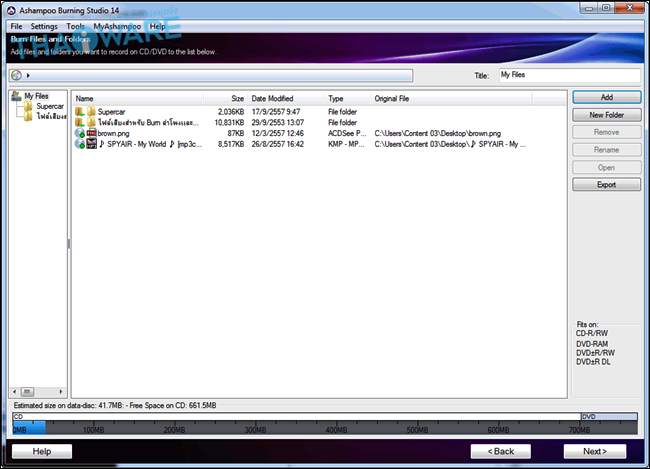Sort by Original File column header
Image resolution: width=650 pixels, height=469 pixels.
point(452,99)
